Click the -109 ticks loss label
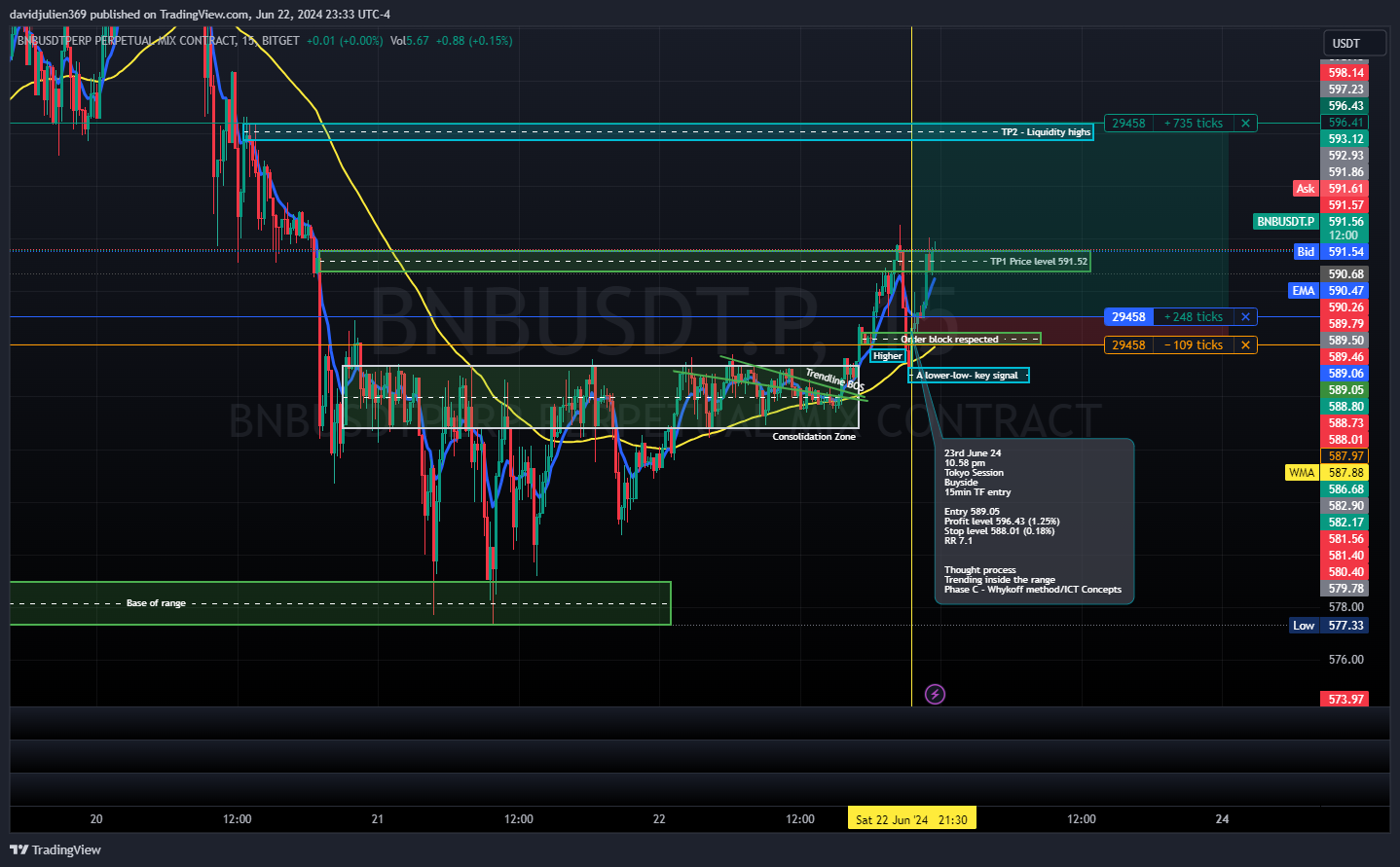The height and width of the screenshot is (867, 1400). point(1193,345)
